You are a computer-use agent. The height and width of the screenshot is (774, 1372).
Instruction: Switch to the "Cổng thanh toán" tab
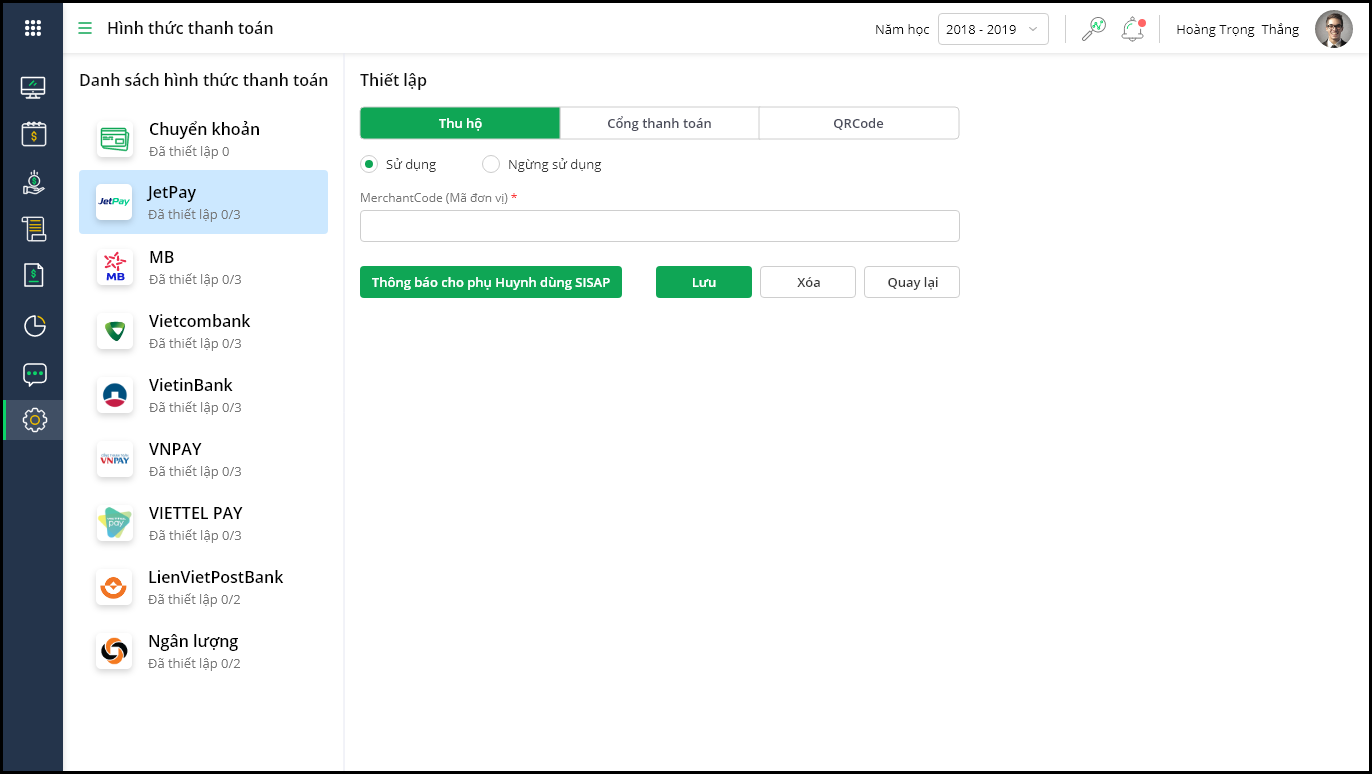[x=659, y=123]
